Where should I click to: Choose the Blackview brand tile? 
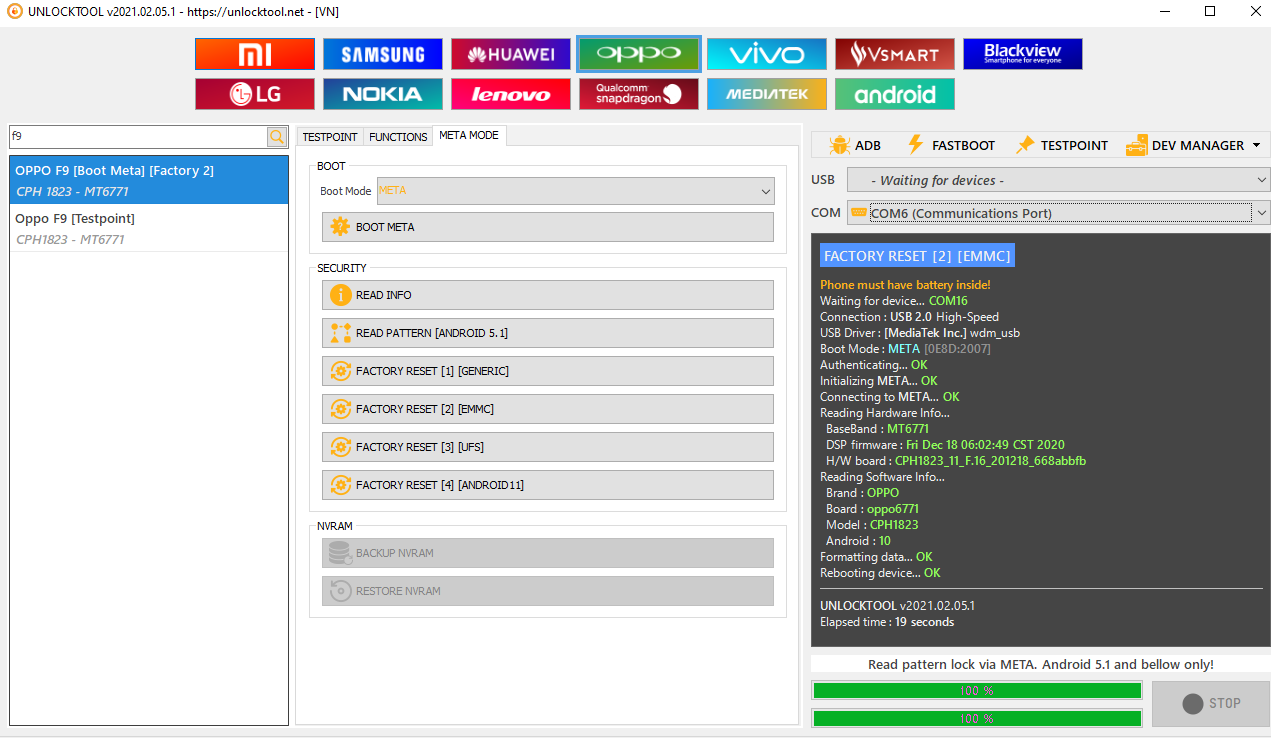1023,54
